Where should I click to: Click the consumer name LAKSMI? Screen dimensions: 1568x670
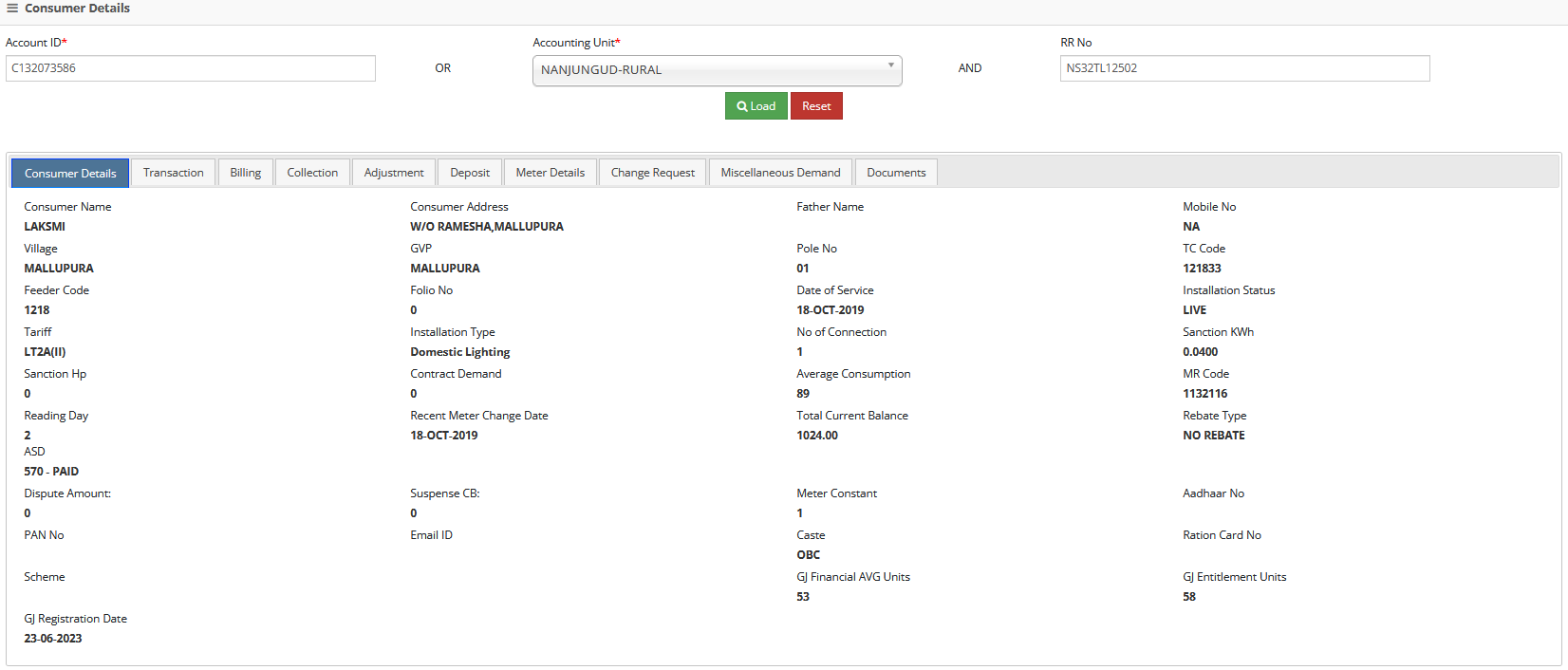click(x=45, y=227)
